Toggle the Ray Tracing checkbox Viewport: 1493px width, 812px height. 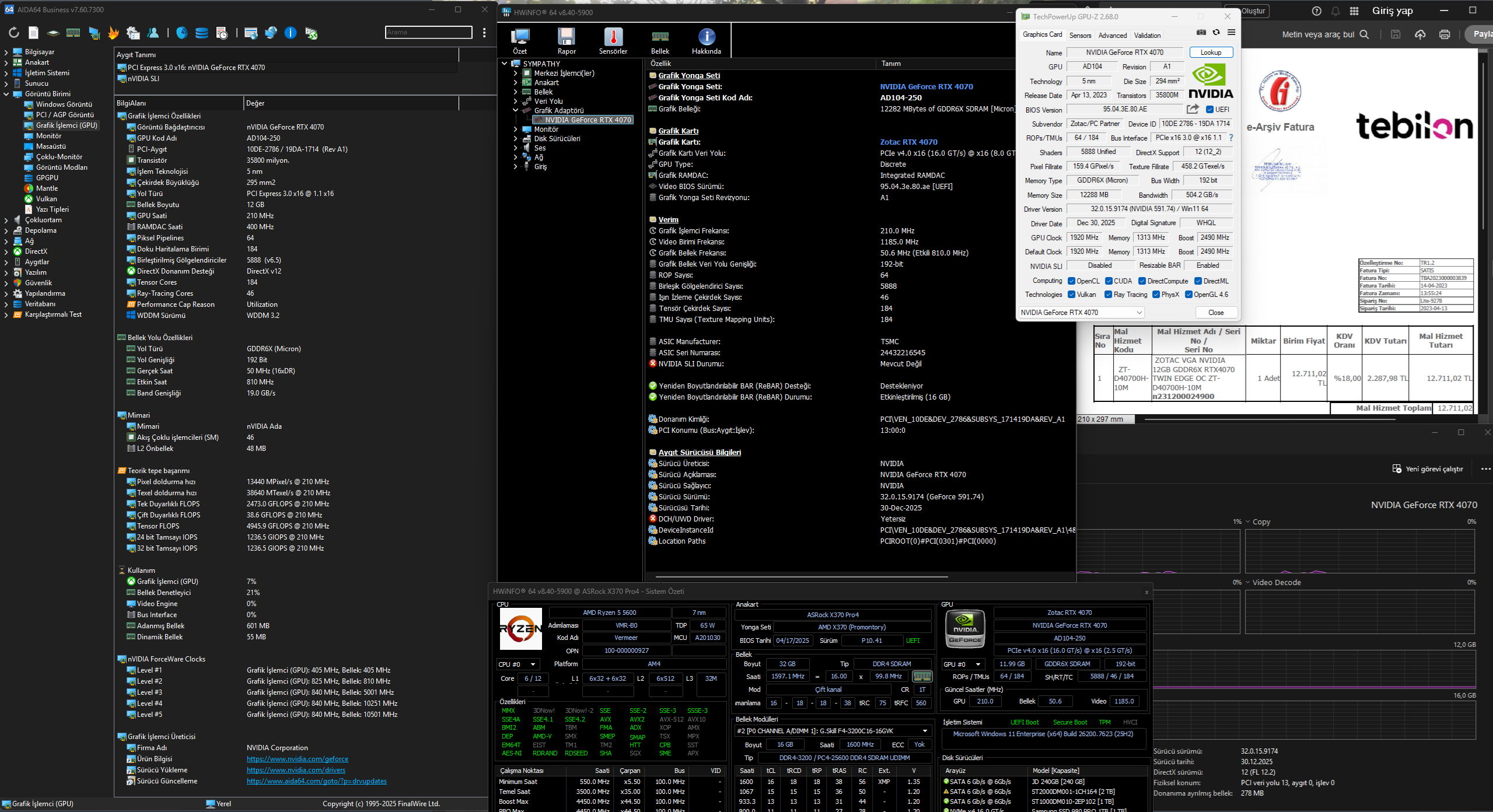point(1109,295)
